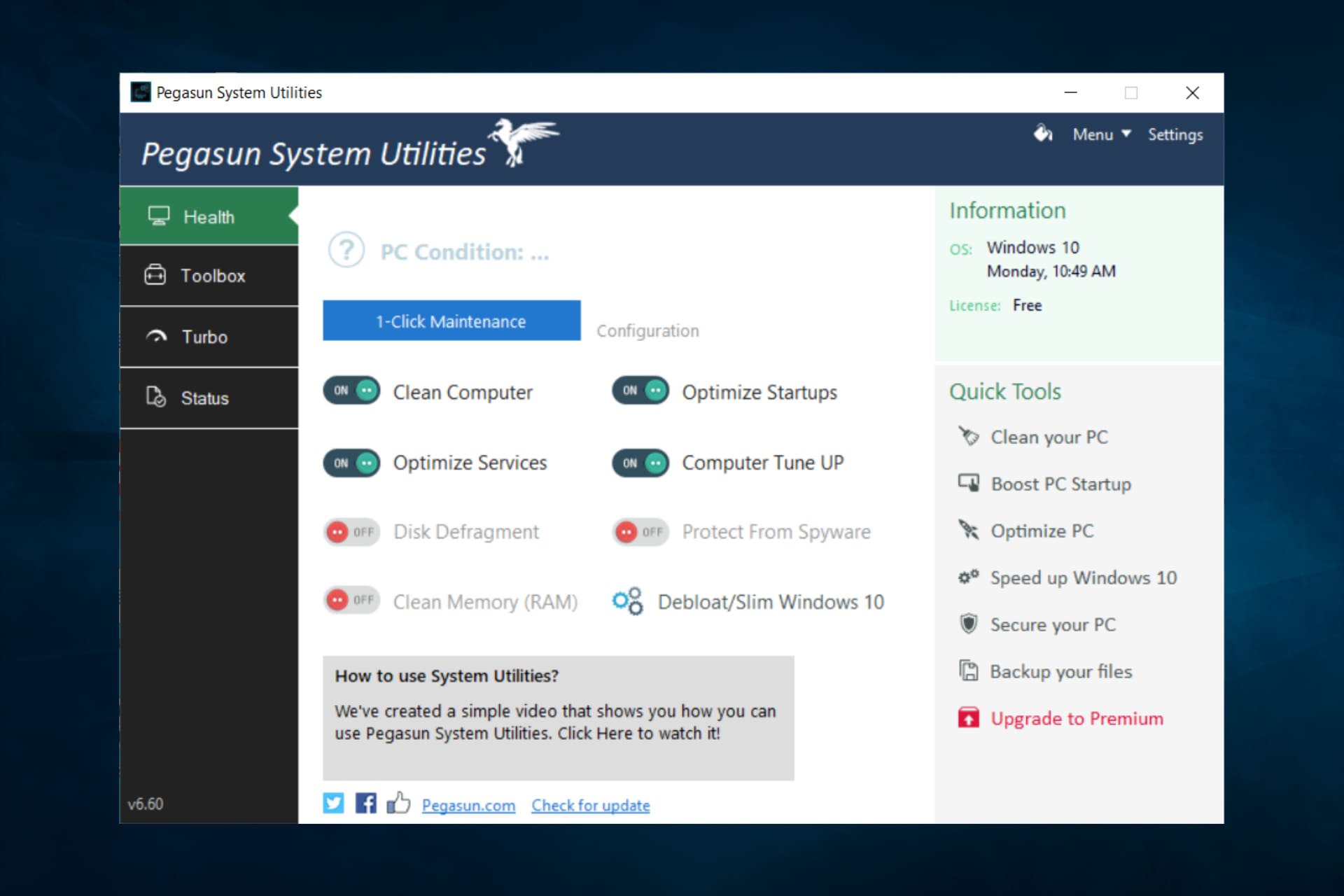1344x896 pixels.
Task: Click the 1-Click Maintenance button
Action: click(451, 321)
